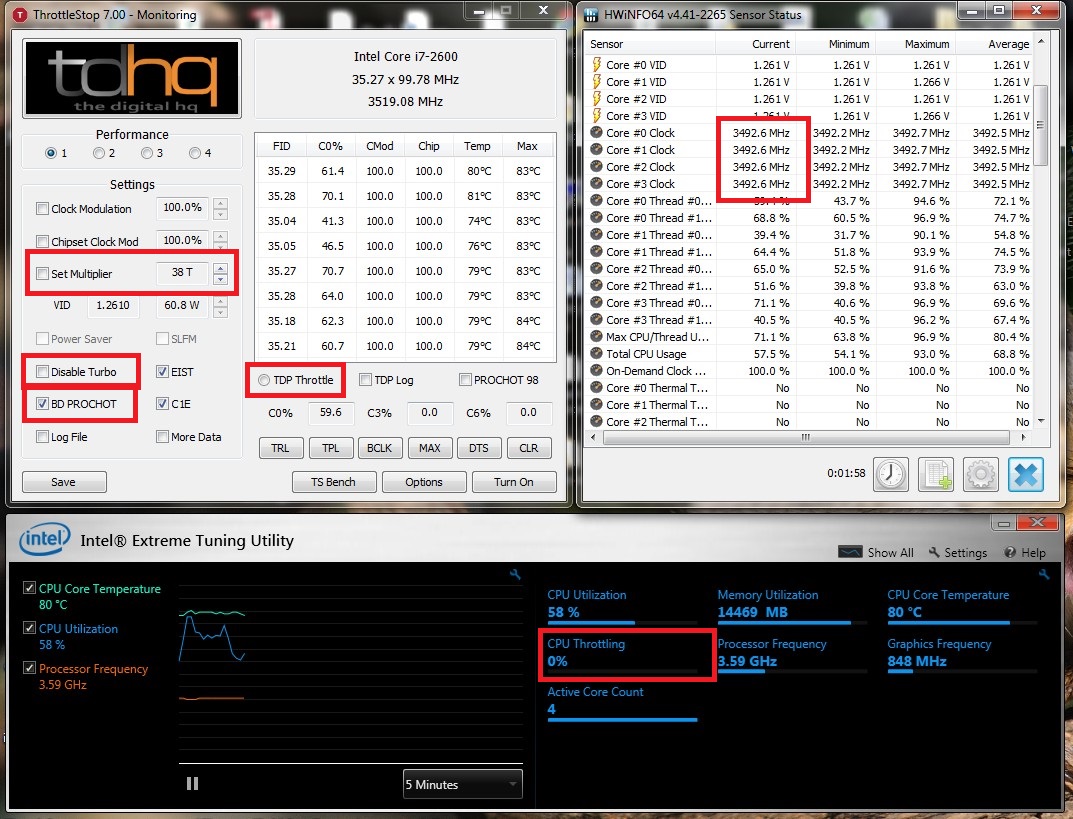Increase the Set Multiplier stepper value

(220, 268)
